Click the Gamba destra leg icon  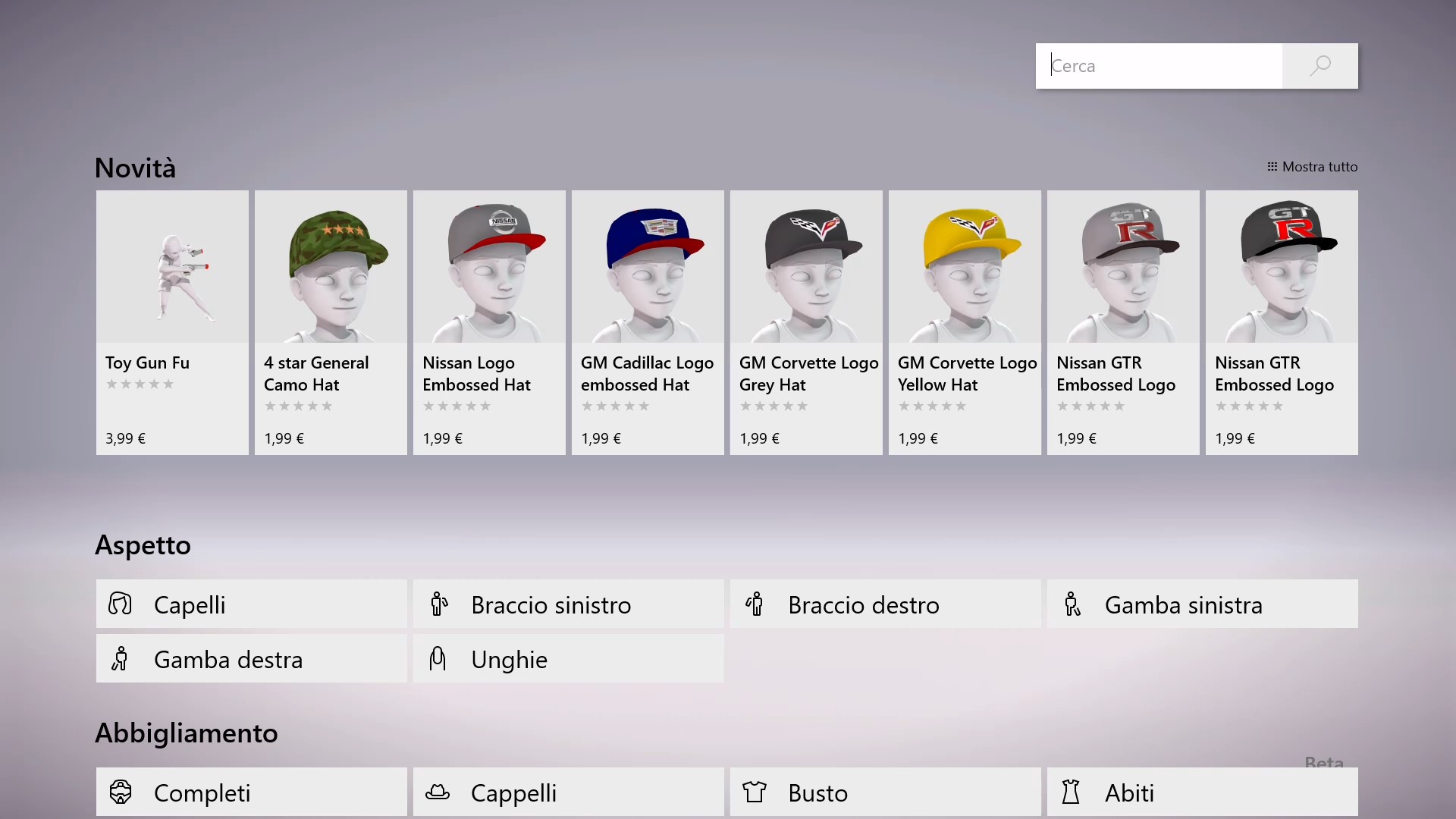pos(120,658)
